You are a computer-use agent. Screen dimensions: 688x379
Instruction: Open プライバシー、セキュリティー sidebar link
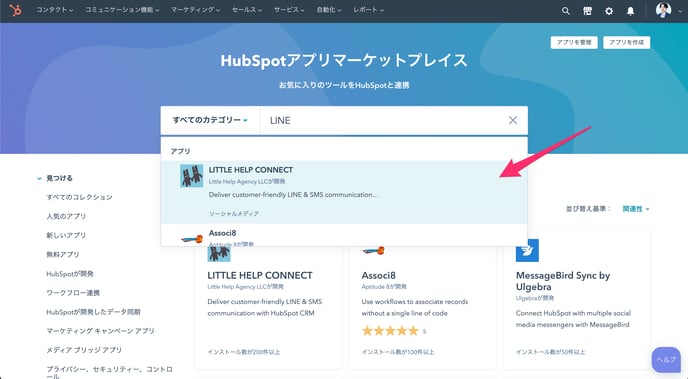(109, 372)
